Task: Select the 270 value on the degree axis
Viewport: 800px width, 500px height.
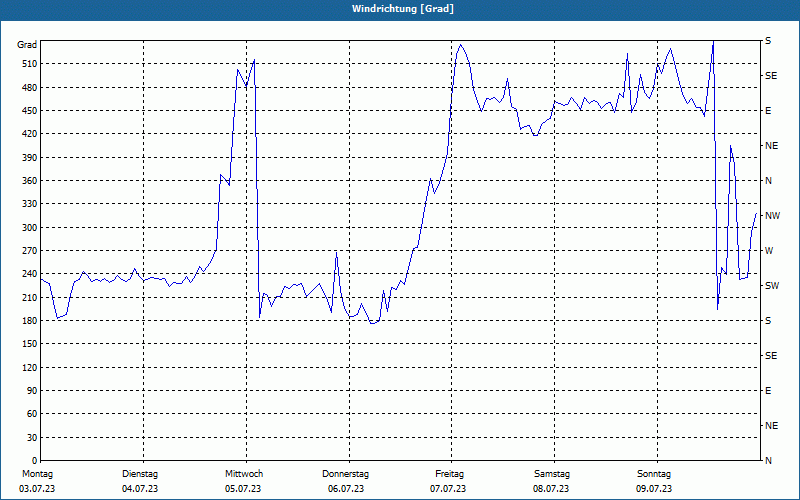Action: click(30, 251)
